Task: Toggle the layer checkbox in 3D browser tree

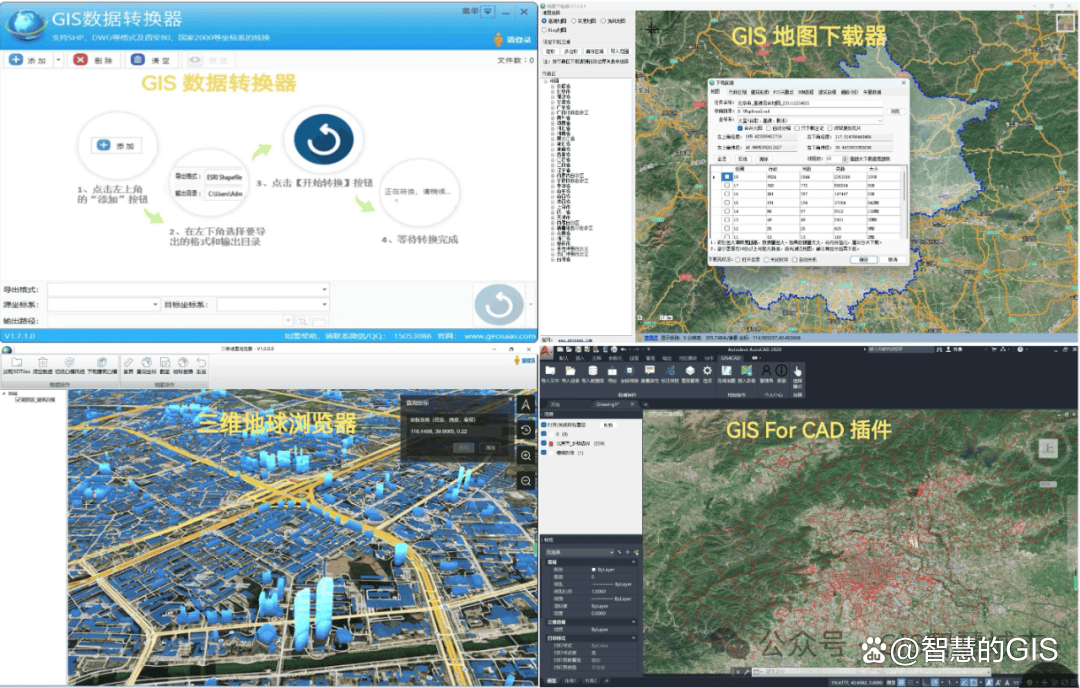Action: (x=17, y=399)
